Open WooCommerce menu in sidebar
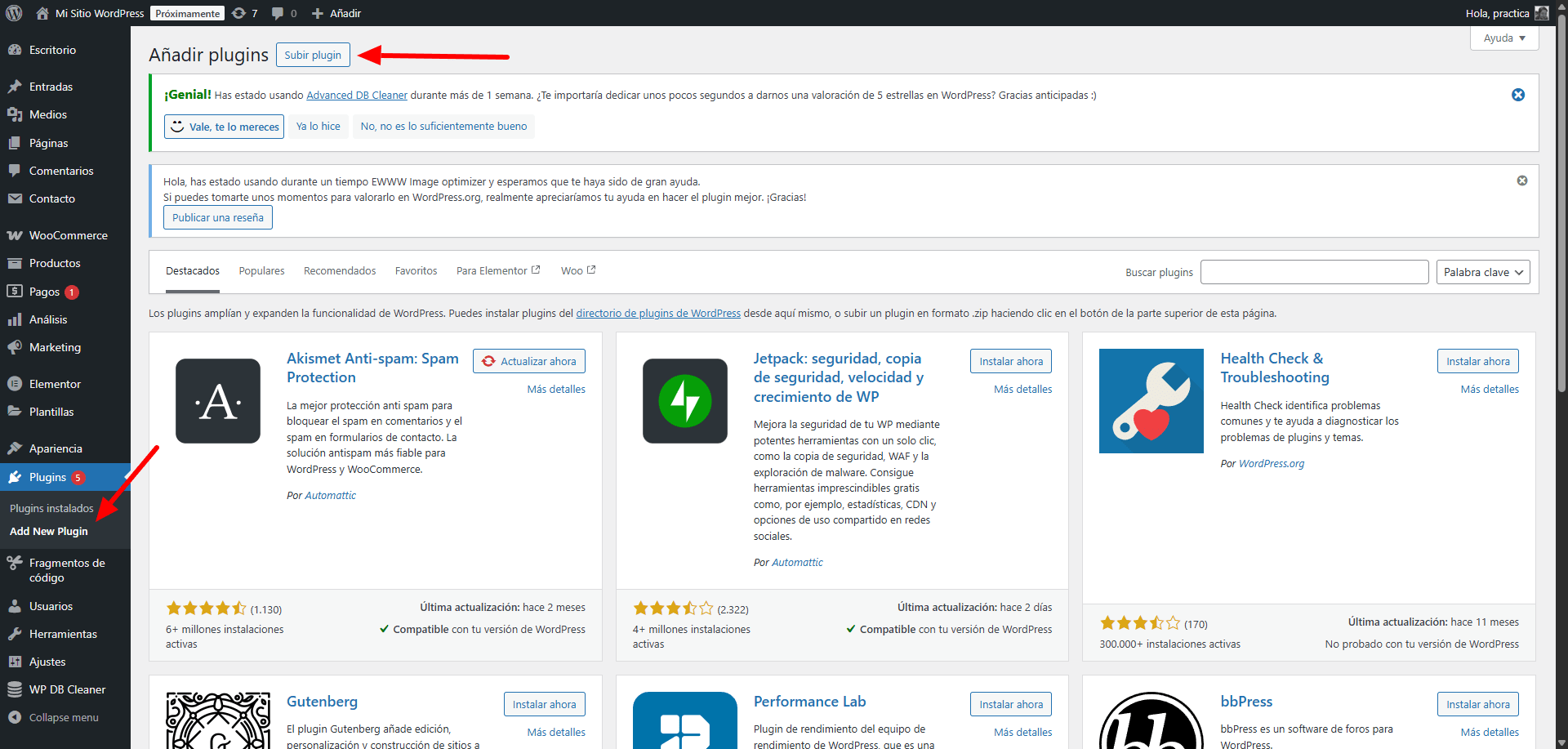 click(x=65, y=235)
